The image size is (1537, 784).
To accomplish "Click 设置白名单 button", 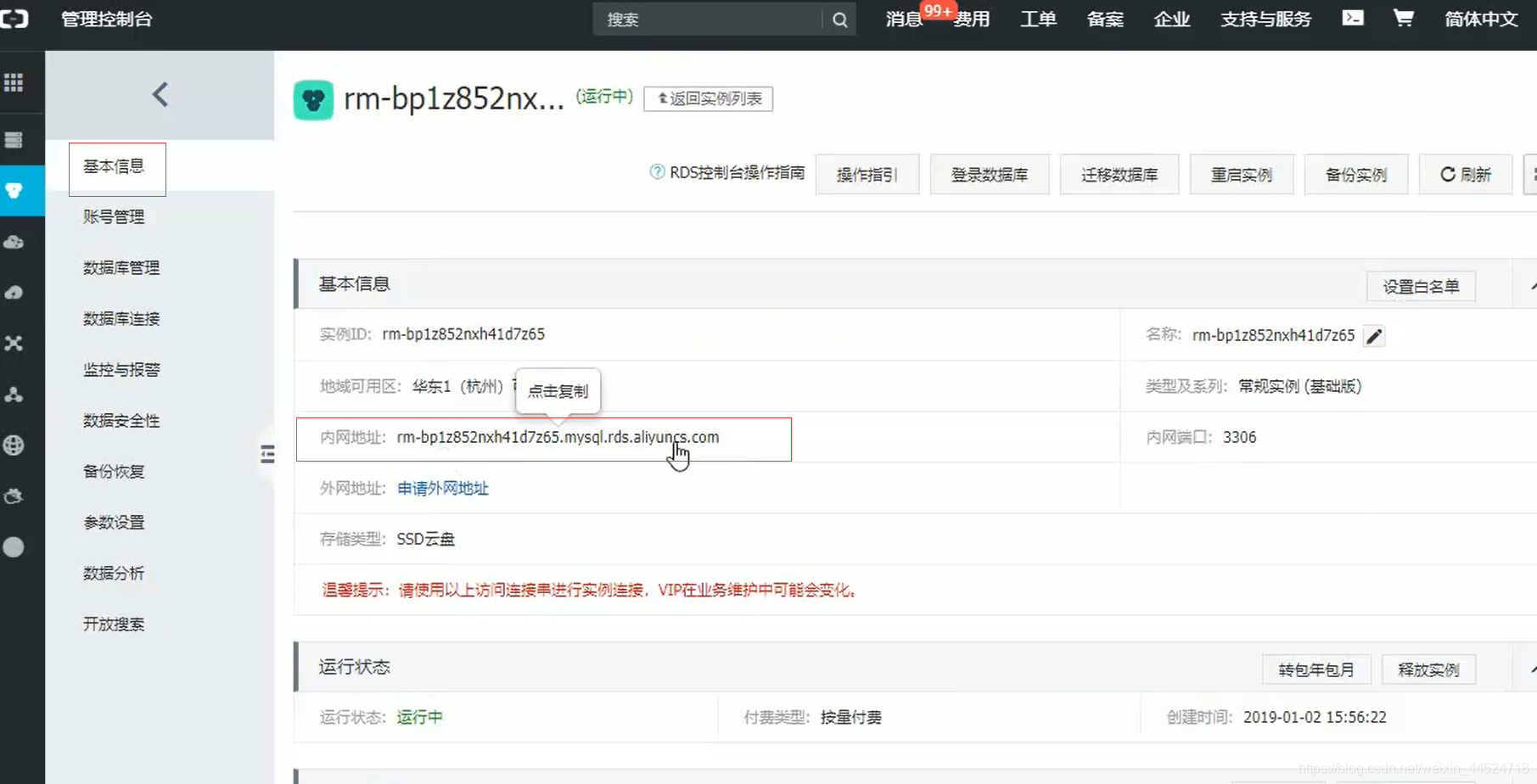I will coord(1421,287).
